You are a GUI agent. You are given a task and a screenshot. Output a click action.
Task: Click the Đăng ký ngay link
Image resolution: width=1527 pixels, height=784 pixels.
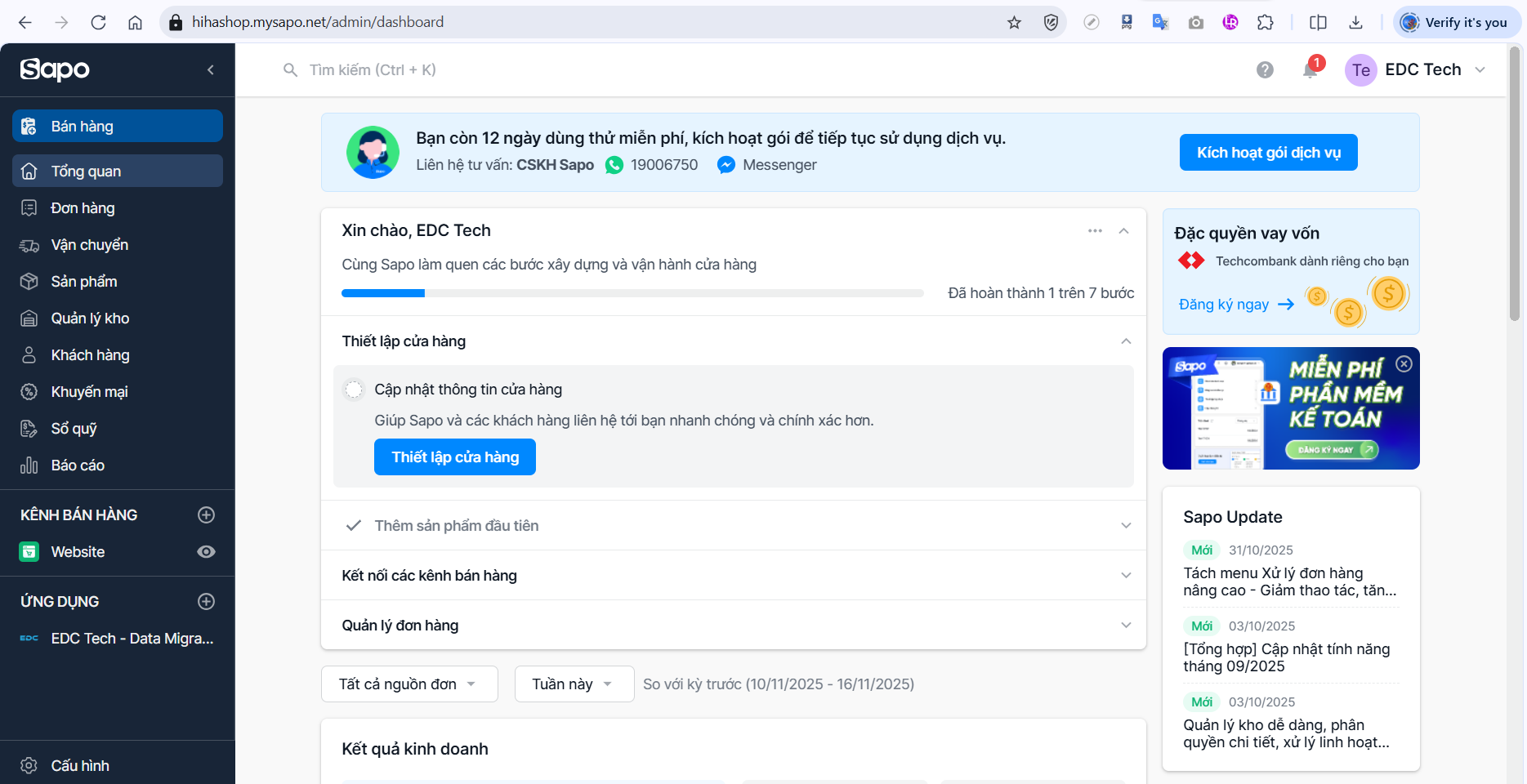(x=1236, y=305)
